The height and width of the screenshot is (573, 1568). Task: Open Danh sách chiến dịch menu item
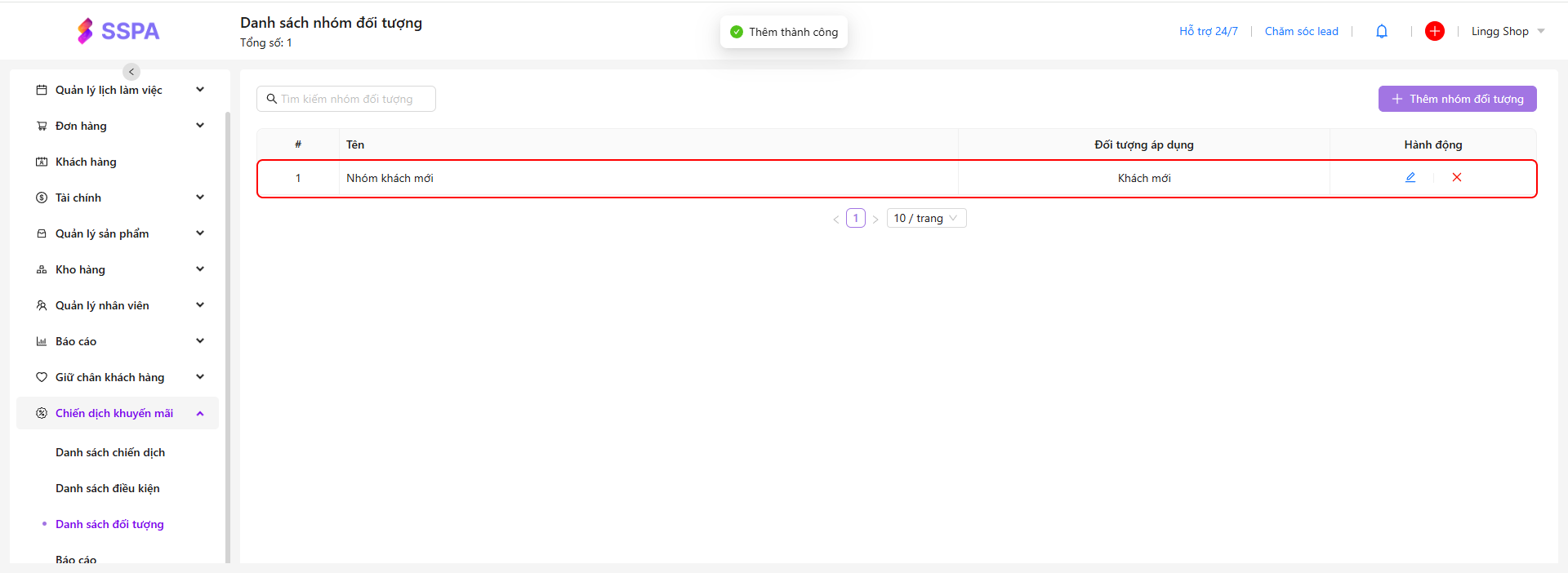coord(110,452)
